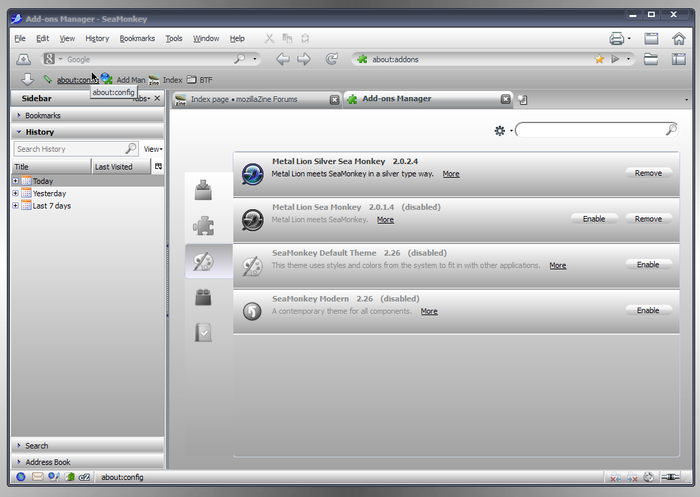Open the last category with checkmark icon
The image size is (700, 497).
(203, 333)
